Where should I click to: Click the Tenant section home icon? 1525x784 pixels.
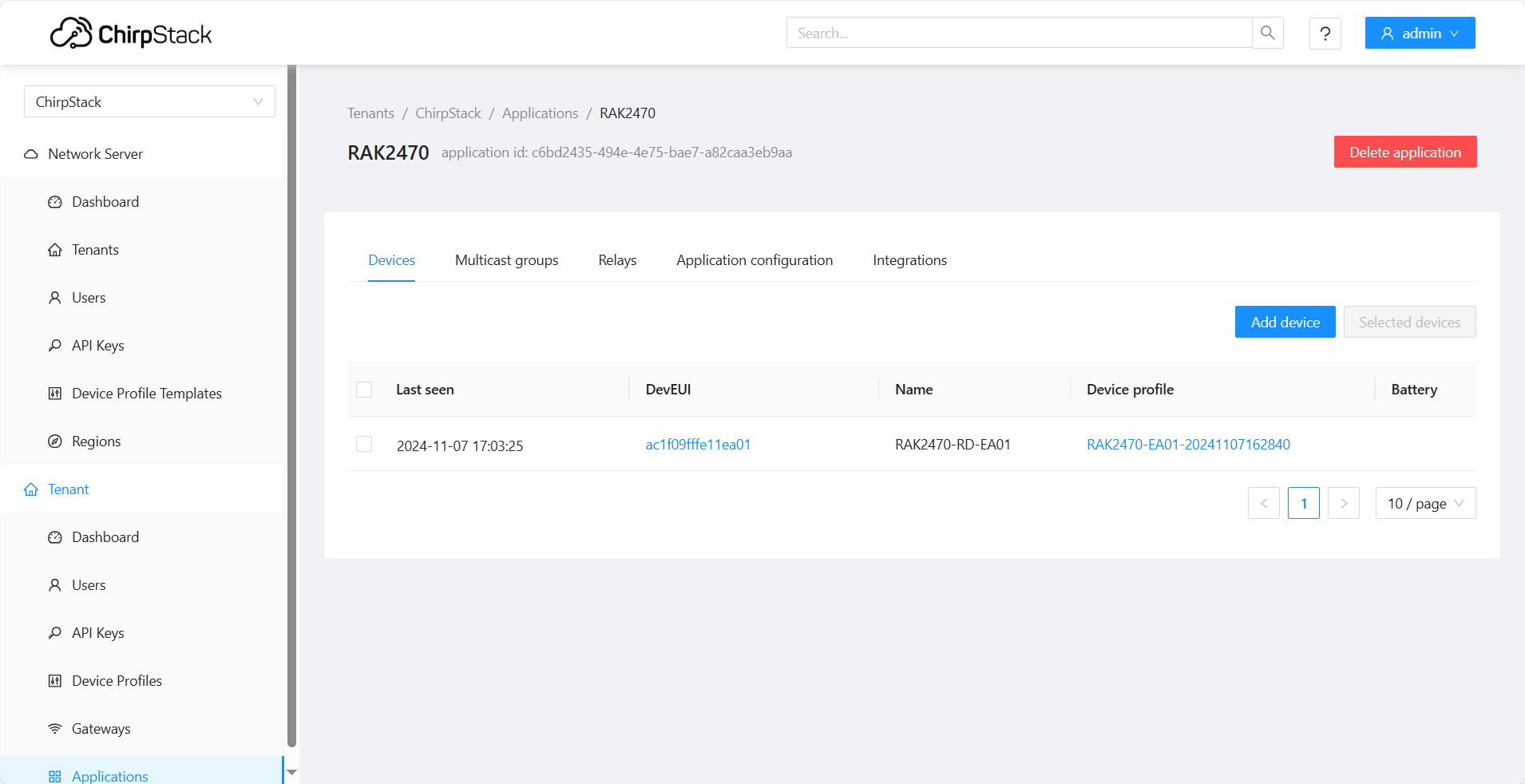tap(31, 489)
